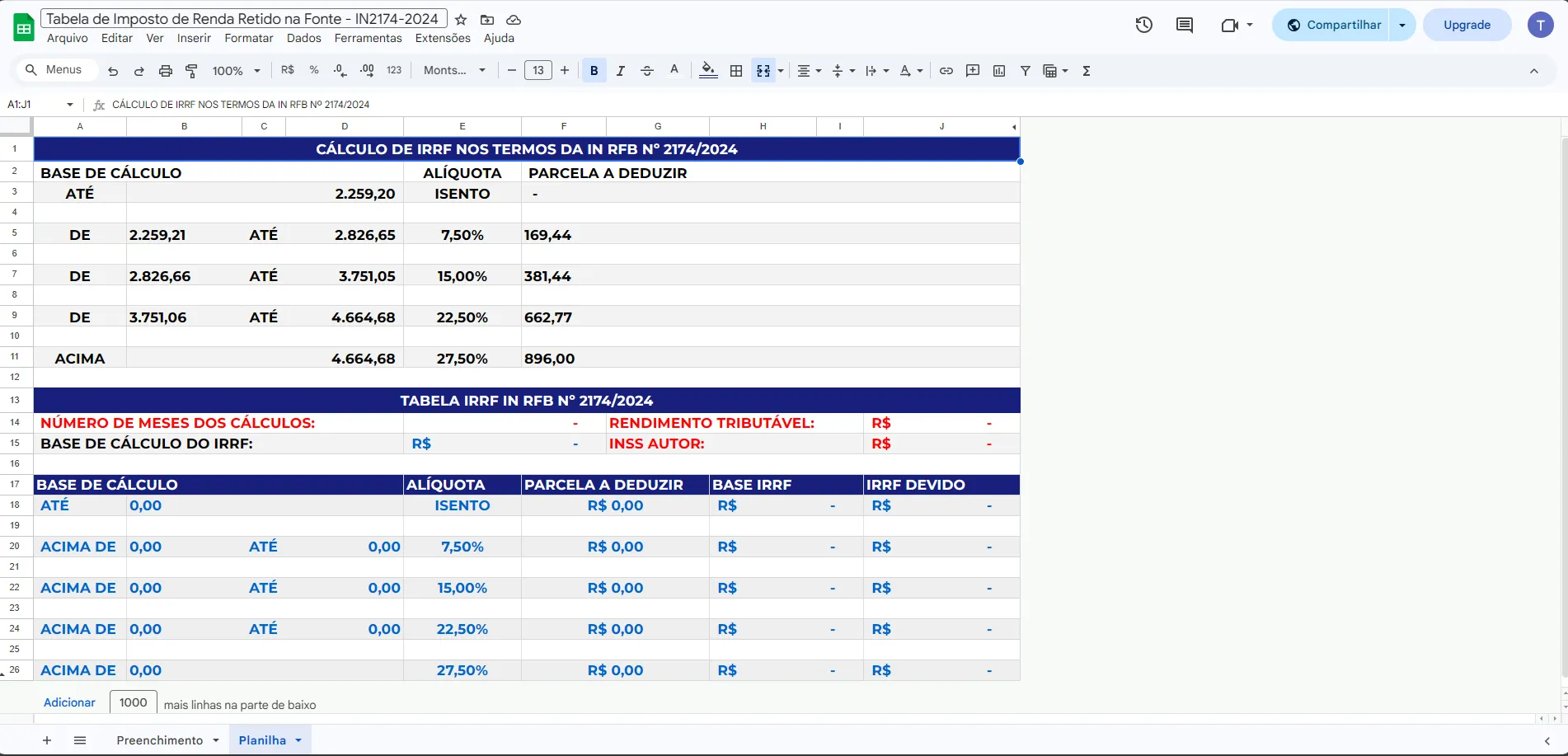Click decrease decimal places icon
The image size is (1568, 756).
coord(340,70)
